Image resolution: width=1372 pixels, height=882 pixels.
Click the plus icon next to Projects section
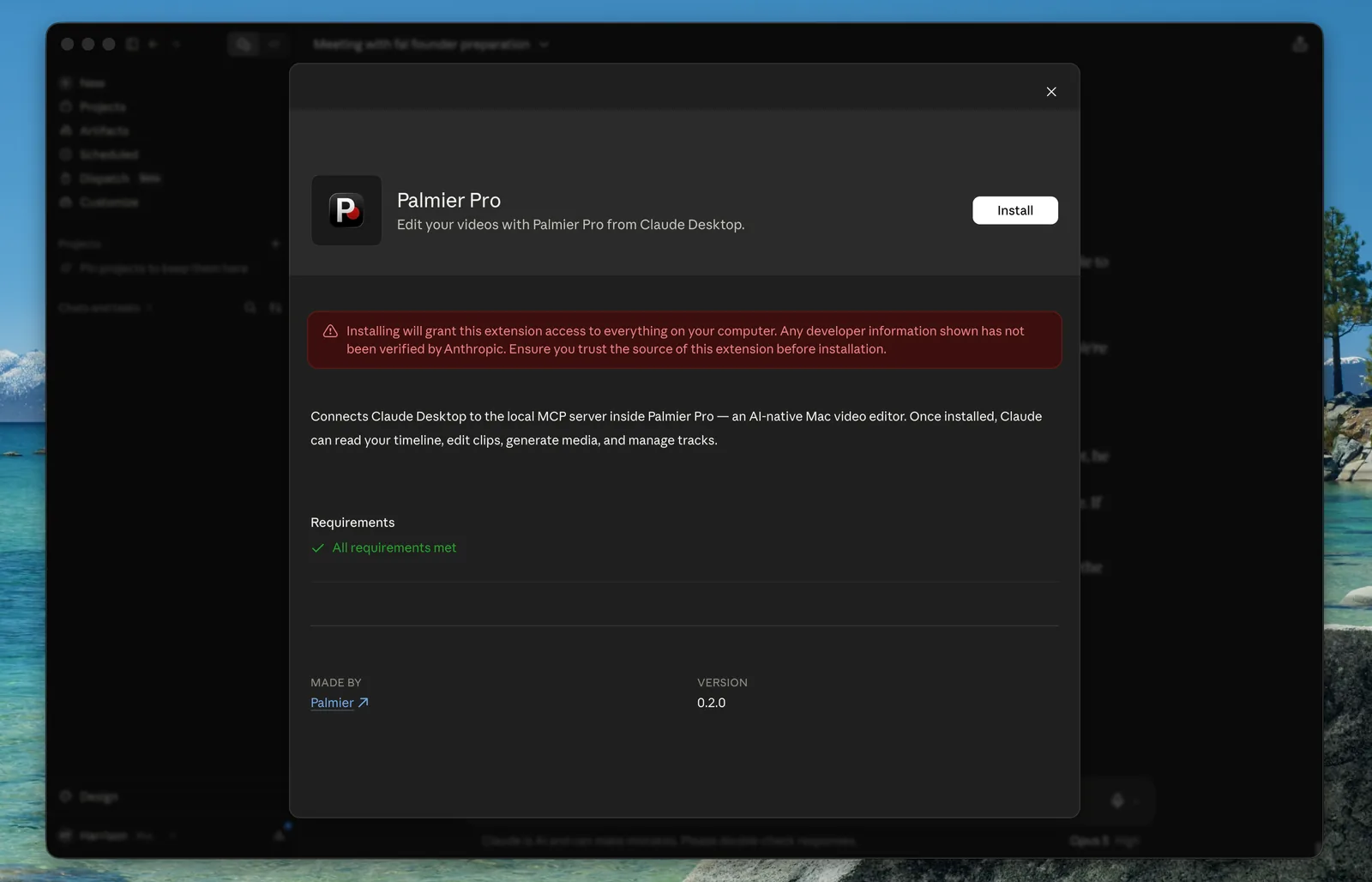(275, 245)
